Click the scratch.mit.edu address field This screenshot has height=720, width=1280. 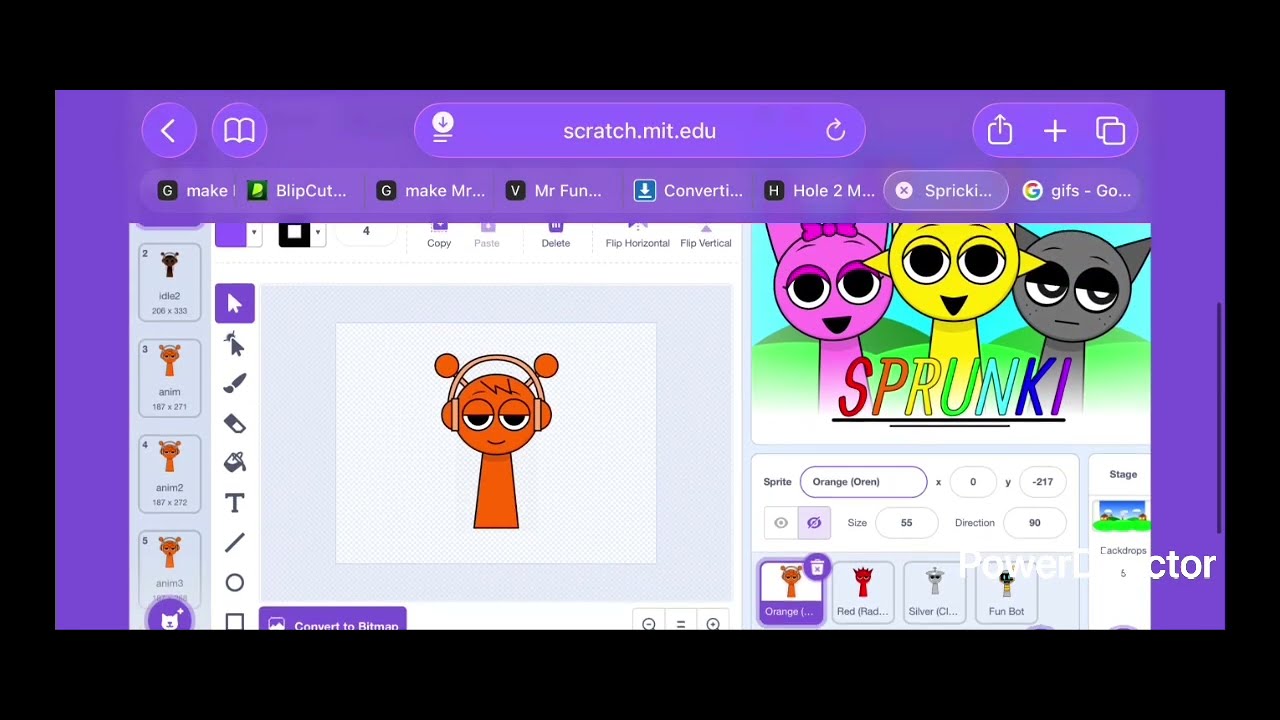[640, 131]
